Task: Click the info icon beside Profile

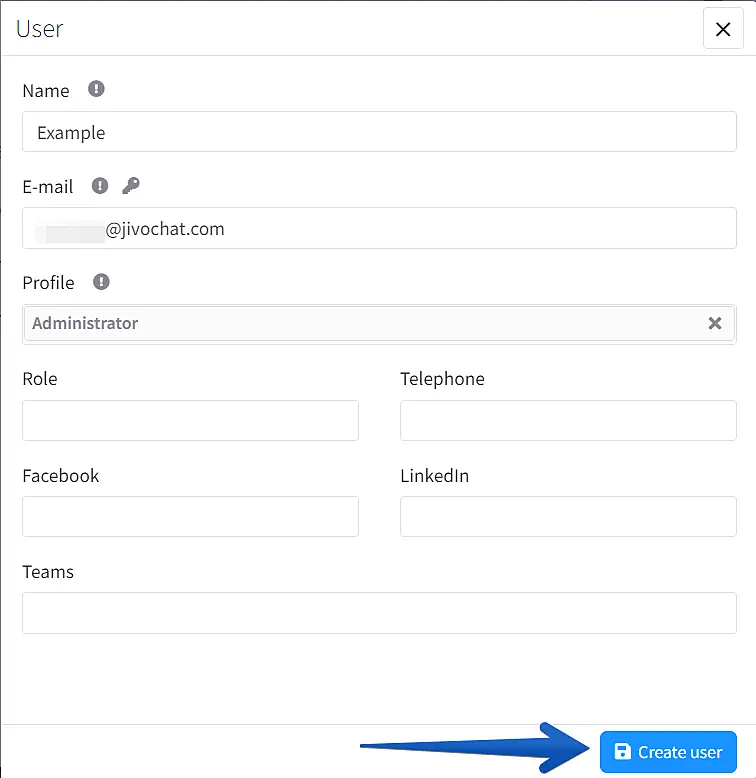Action: point(101,282)
